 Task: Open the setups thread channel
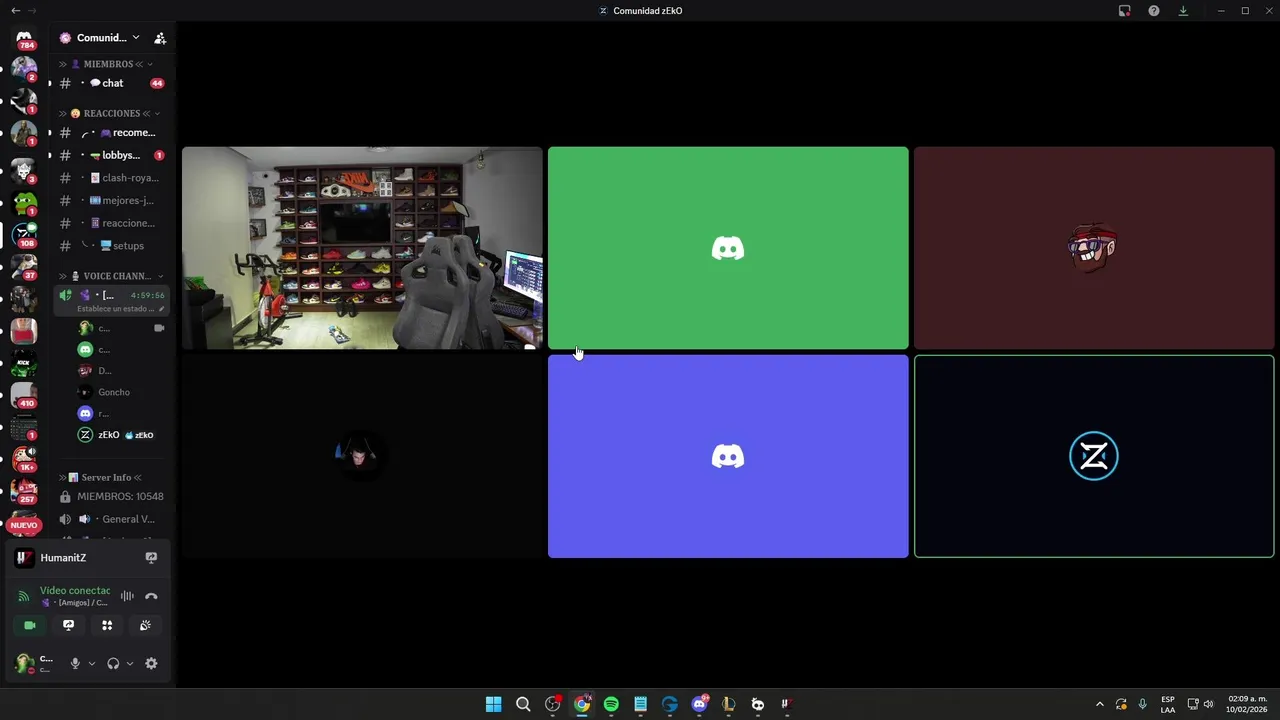[112, 246]
